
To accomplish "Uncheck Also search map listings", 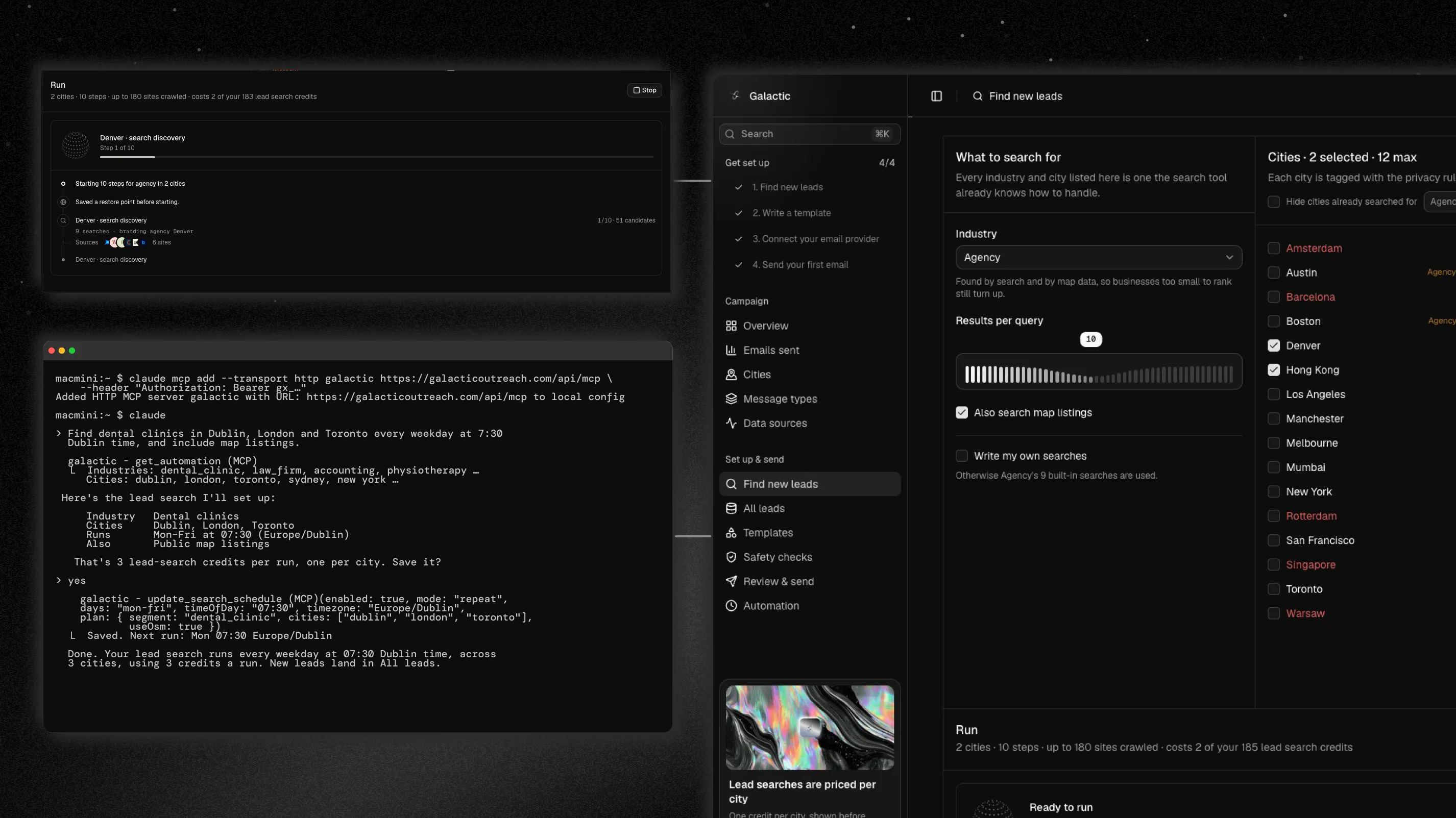I will pos(961,412).
